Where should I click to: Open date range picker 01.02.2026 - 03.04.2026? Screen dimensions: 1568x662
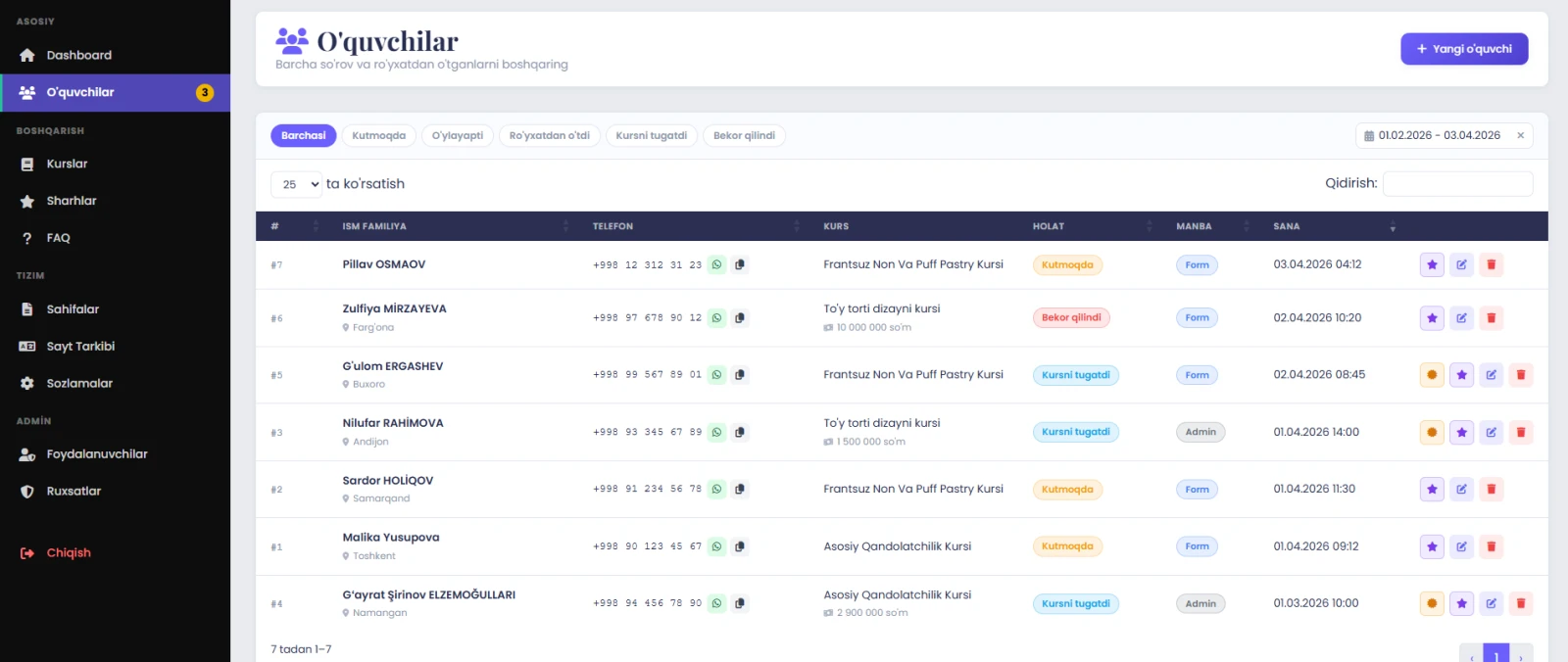[x=1433, y=136]
